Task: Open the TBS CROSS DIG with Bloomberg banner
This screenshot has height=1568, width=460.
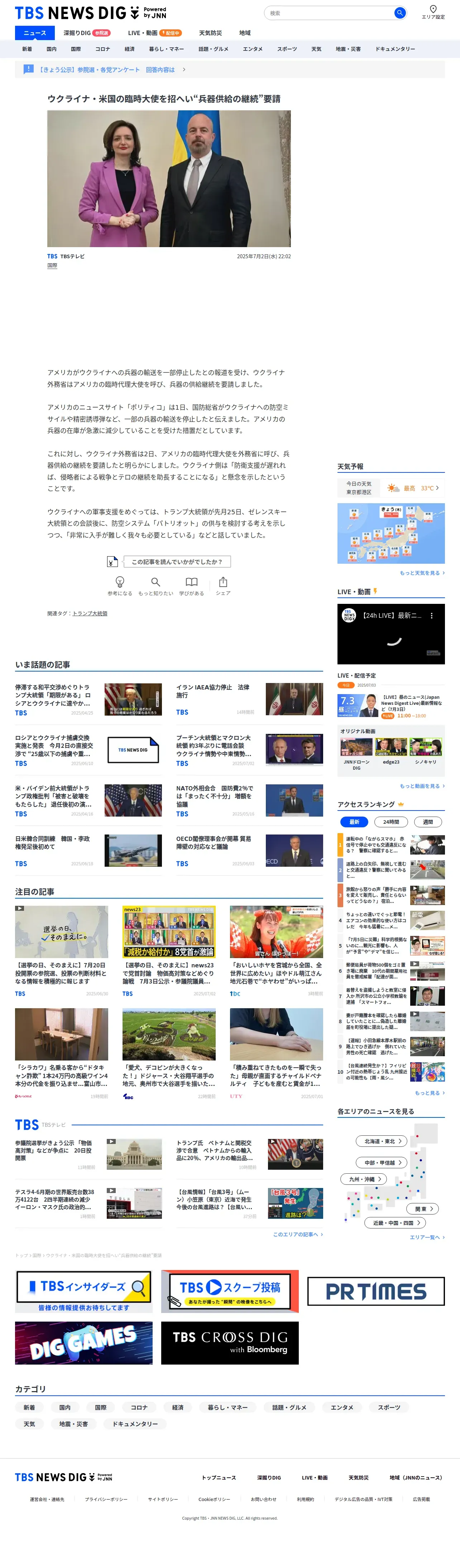Action: click(230, 1343)
